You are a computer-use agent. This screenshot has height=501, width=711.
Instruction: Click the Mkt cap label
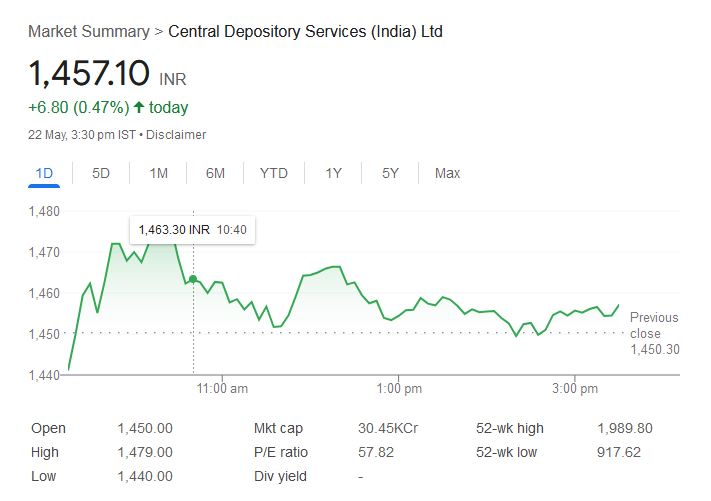(x=278, y=428)
